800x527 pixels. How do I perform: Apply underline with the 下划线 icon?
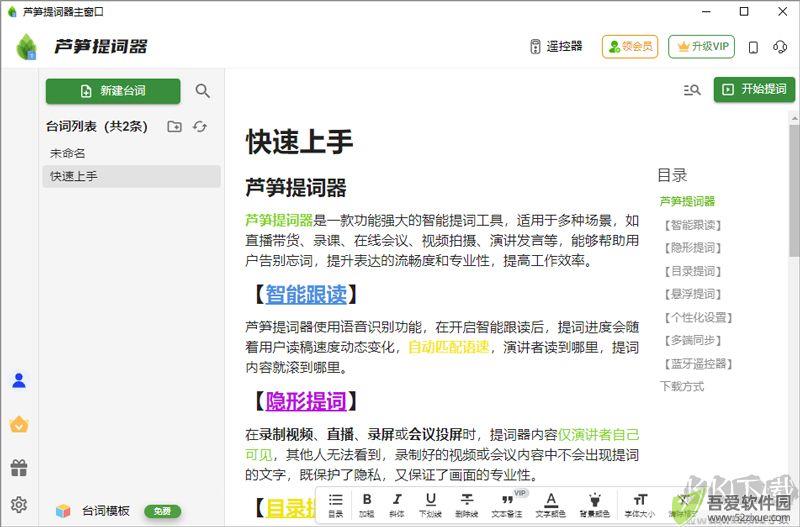pyautogui.click(x=431, y=505)
